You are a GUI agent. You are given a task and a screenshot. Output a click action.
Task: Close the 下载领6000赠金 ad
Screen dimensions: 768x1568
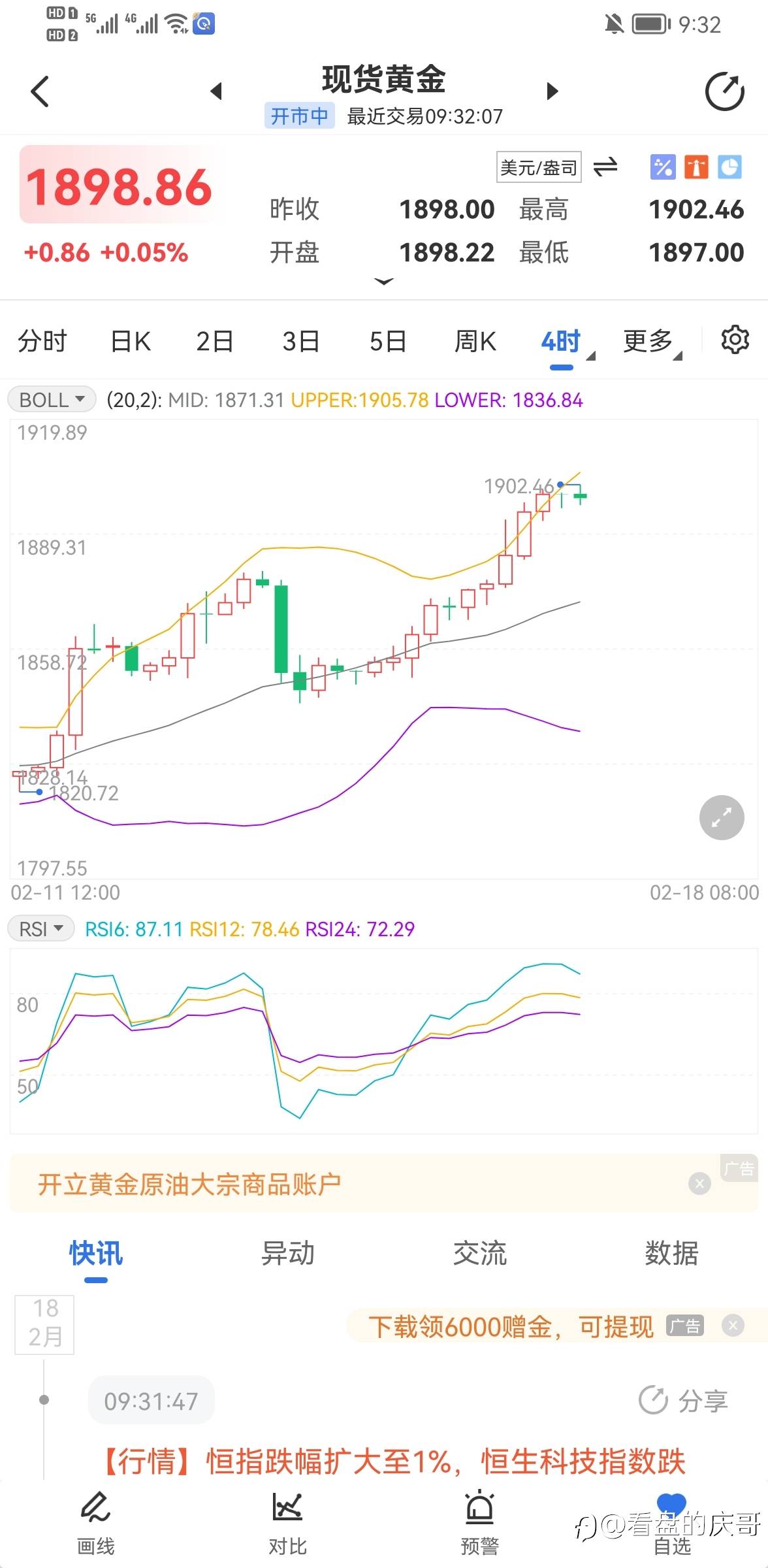click(x=733, y=1326)
